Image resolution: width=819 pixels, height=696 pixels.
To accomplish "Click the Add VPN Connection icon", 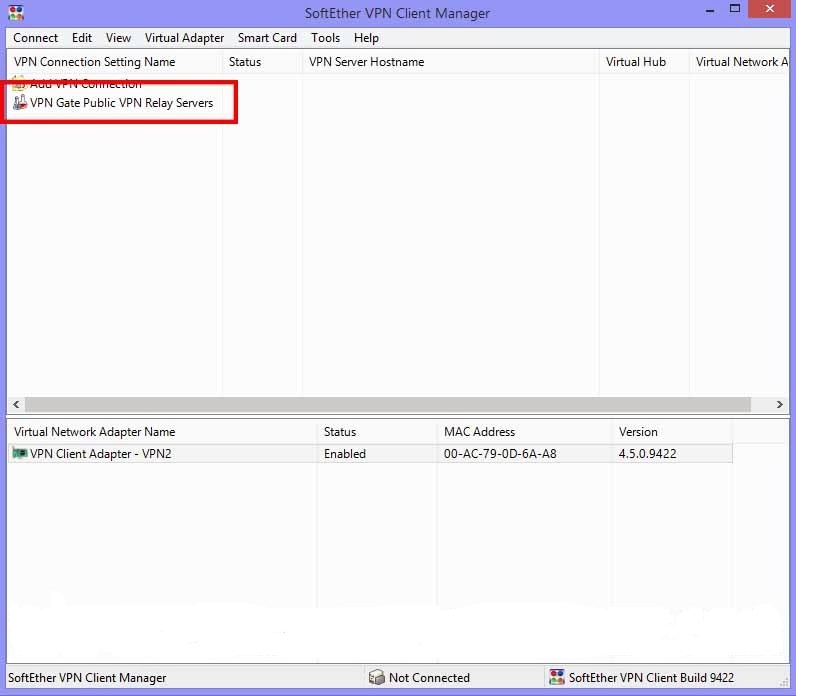I will 19,83.
